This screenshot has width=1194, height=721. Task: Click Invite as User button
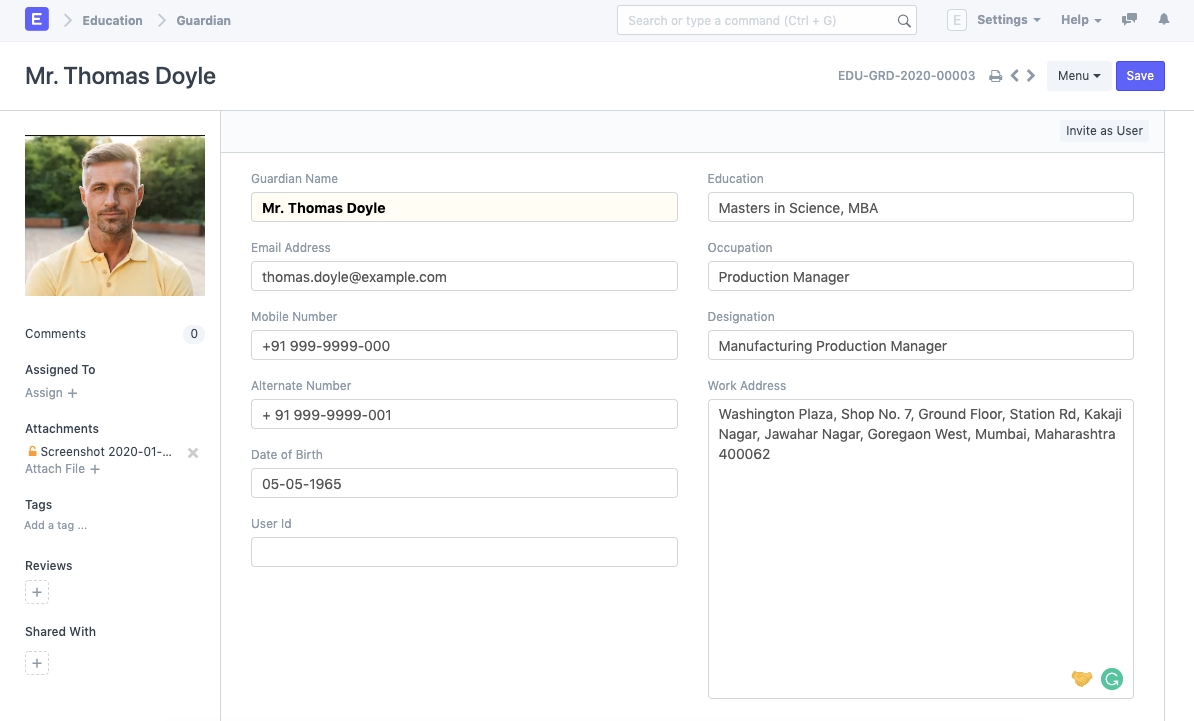(x=1103, y=131)
